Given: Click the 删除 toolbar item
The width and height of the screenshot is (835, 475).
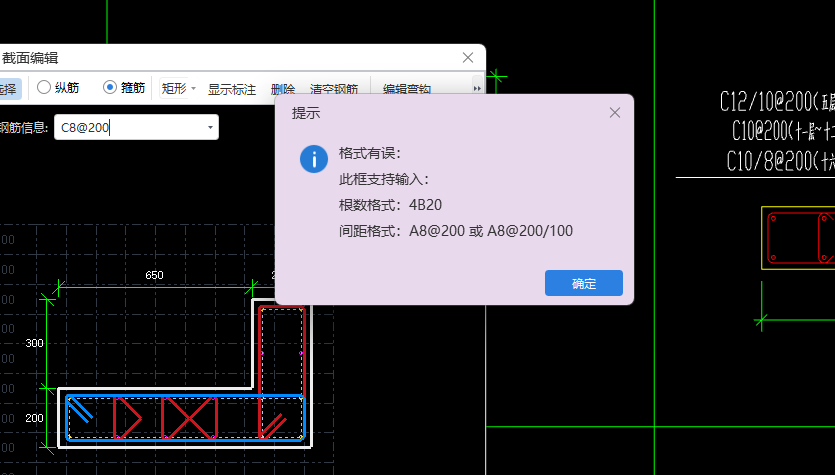Looking at the screenshot, I should [282, 89].
